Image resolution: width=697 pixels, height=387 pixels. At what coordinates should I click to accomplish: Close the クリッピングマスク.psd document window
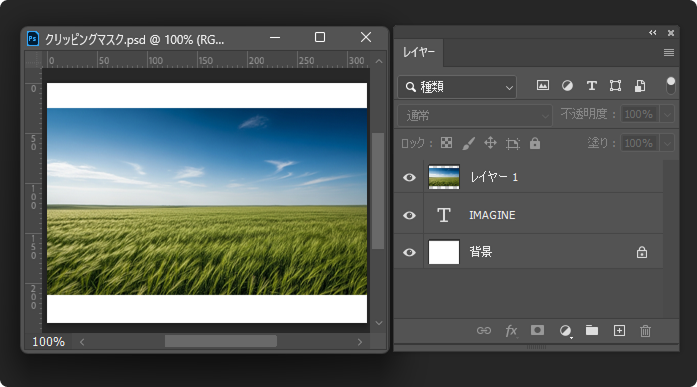click(366, 37)
